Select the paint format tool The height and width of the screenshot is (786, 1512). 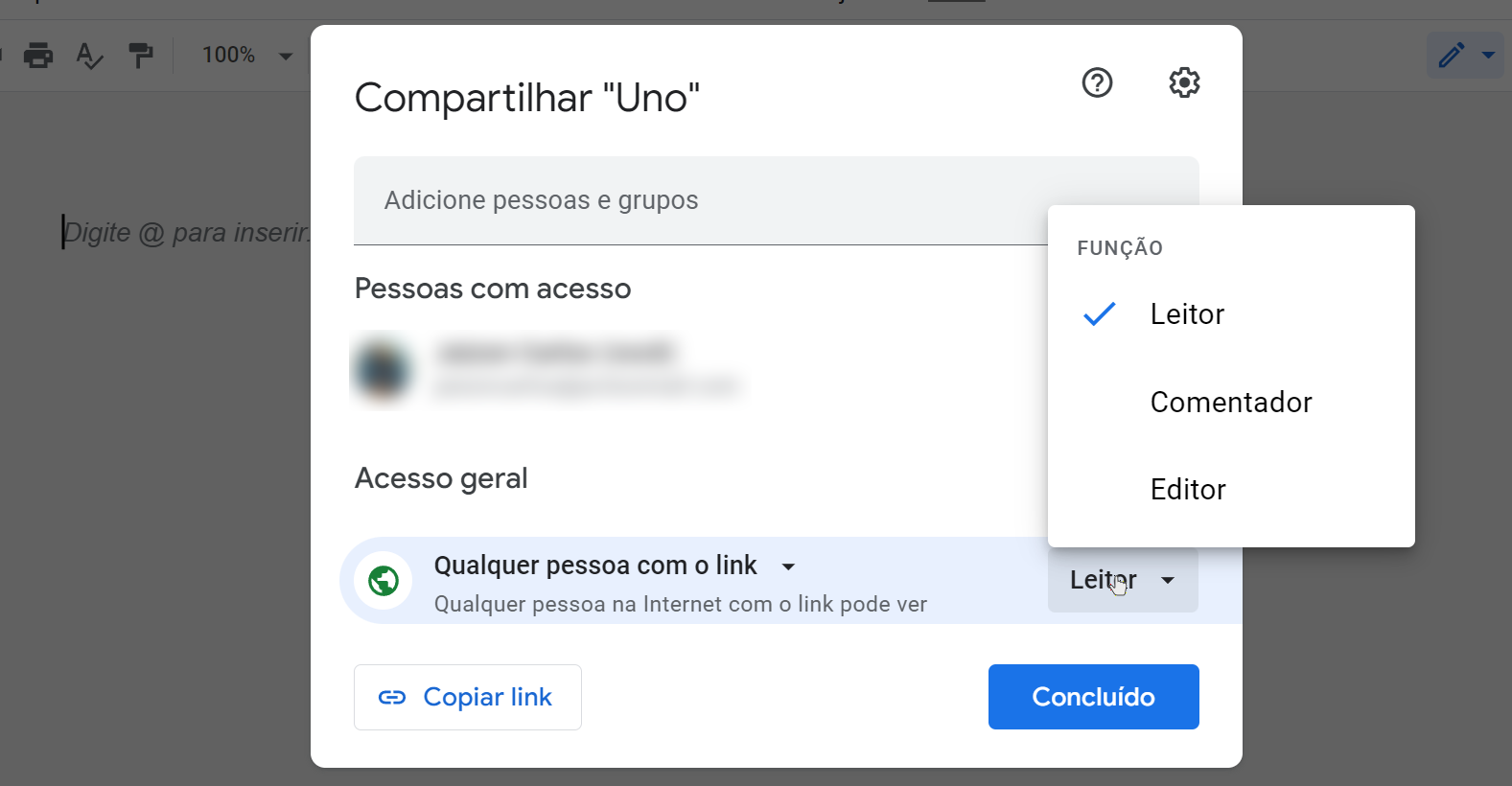pos(140,55)
